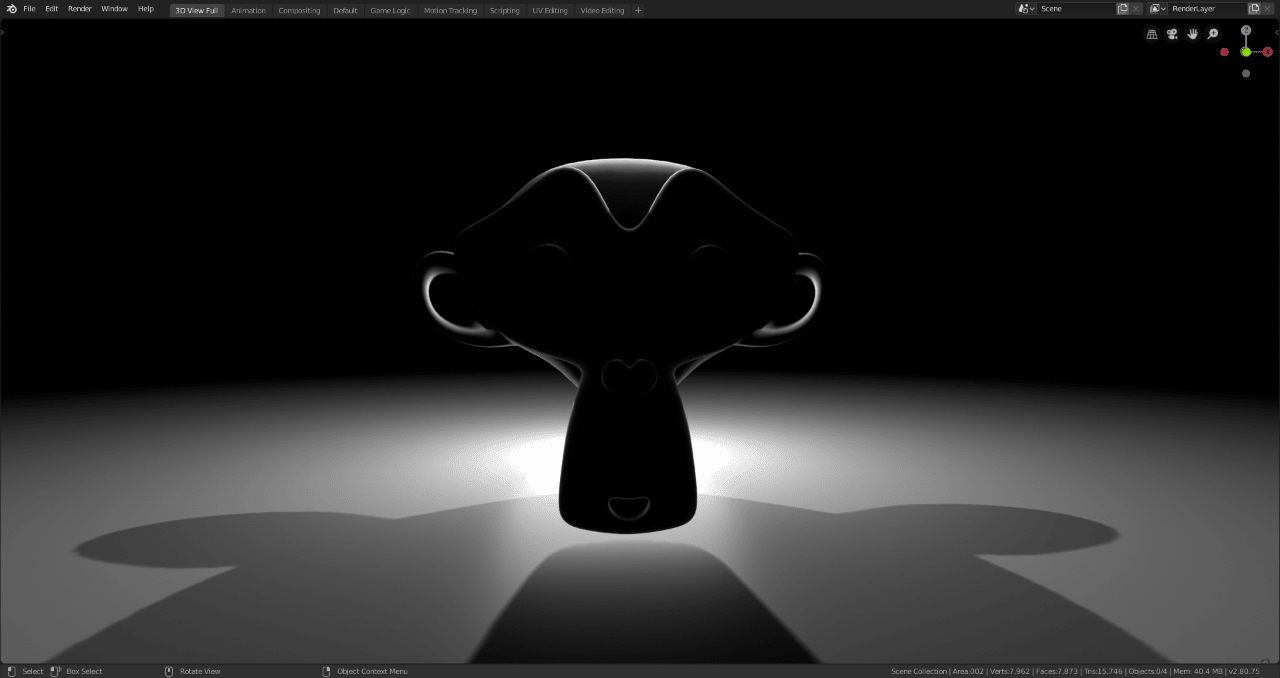Open the view layer browse dropdown
The width and height of the screenshot is (1280, 678).
(1157, 8)
